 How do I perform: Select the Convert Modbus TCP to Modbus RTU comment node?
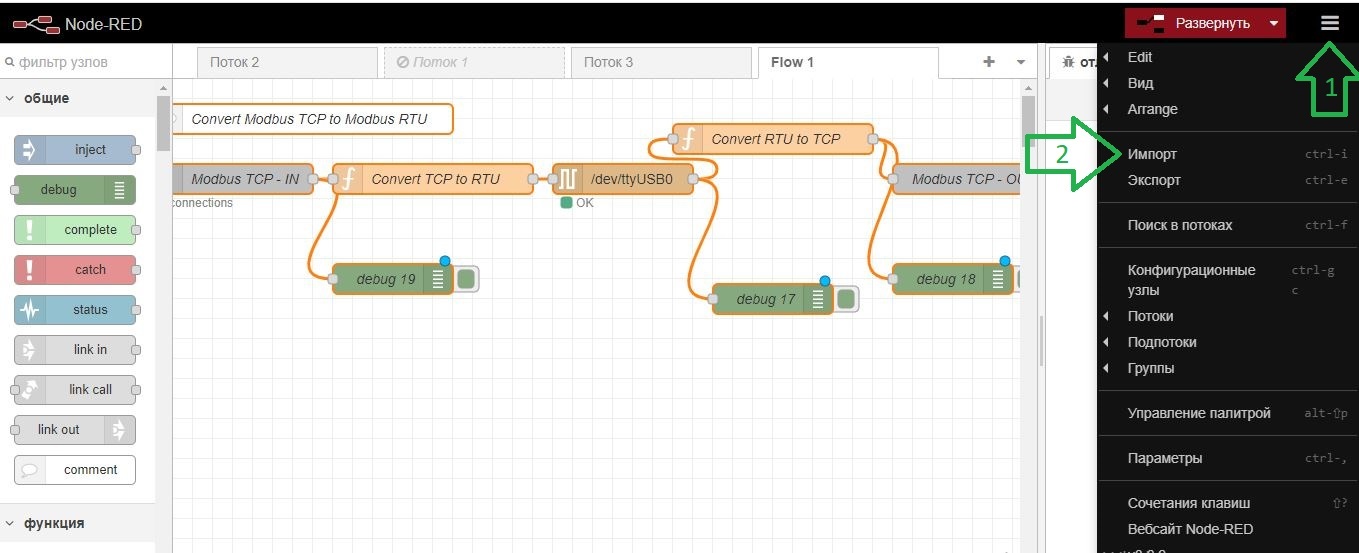coord(313,119)
